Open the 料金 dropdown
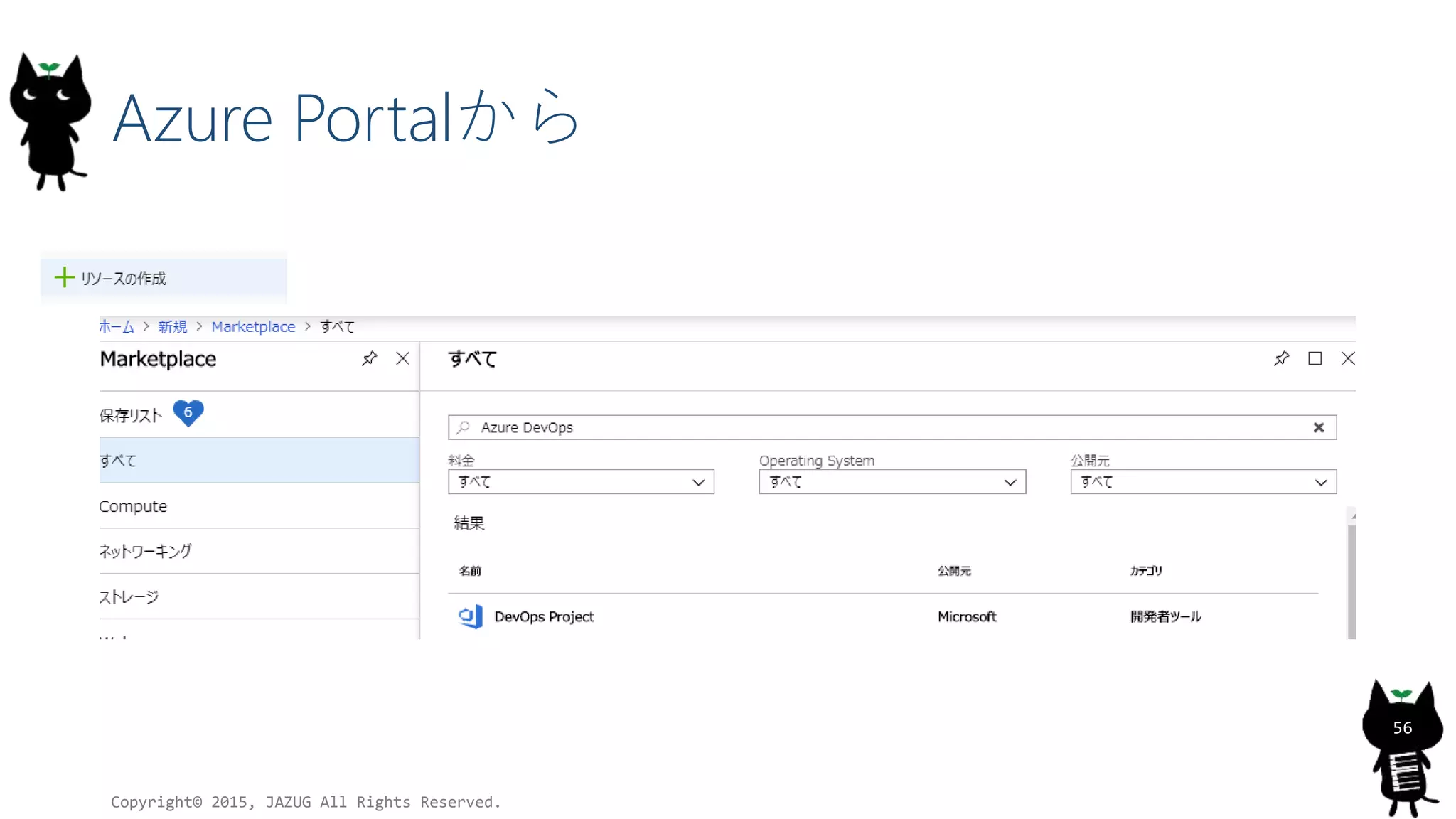This screenshot has height=819, width=1456. (581, 481)
